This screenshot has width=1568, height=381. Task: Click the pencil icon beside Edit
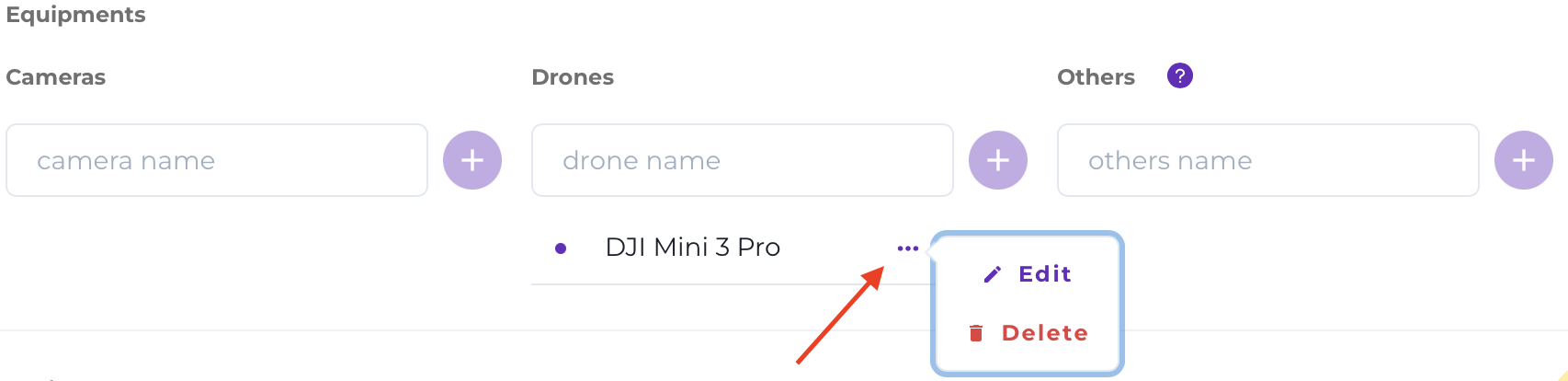point(992,274)
